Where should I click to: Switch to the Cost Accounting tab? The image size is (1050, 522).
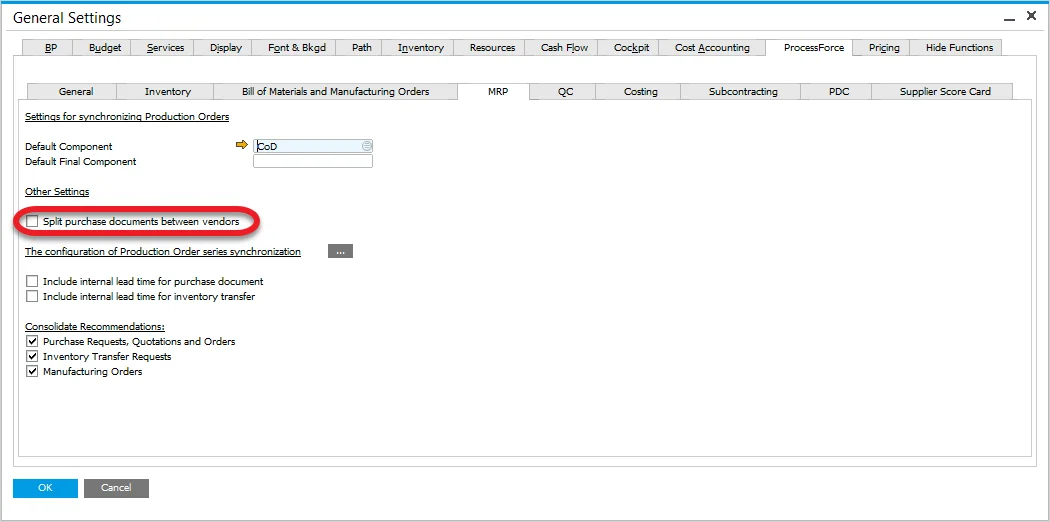coord(711,48)
